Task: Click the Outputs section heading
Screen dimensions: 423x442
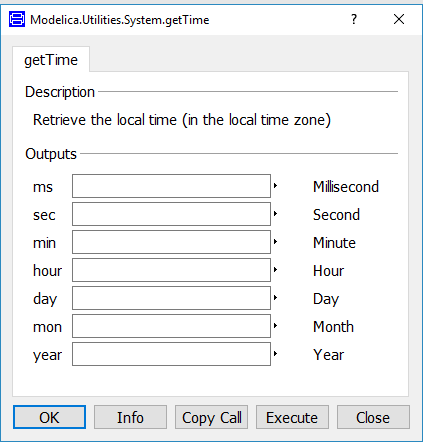Action: [51, 154]
